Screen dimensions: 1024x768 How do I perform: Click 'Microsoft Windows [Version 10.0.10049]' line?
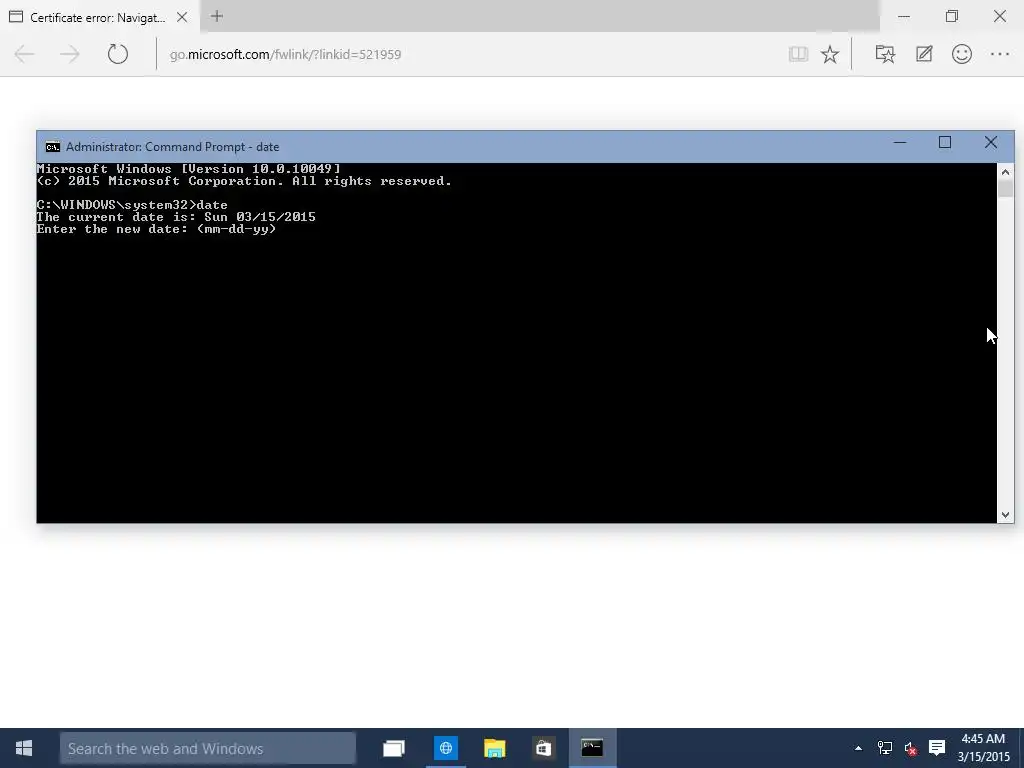(189, 169)
